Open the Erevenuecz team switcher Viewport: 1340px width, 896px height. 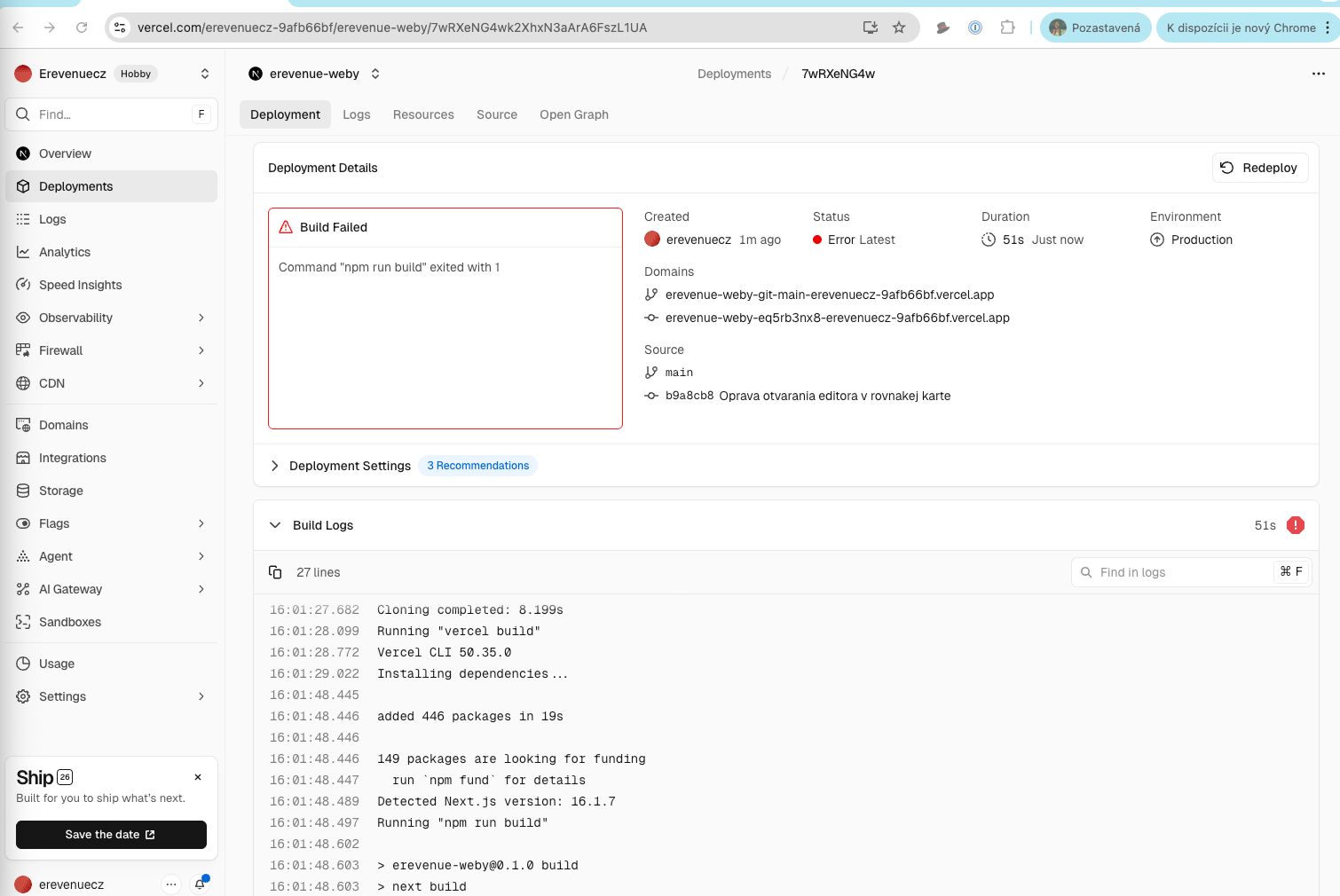click(205, 74)
